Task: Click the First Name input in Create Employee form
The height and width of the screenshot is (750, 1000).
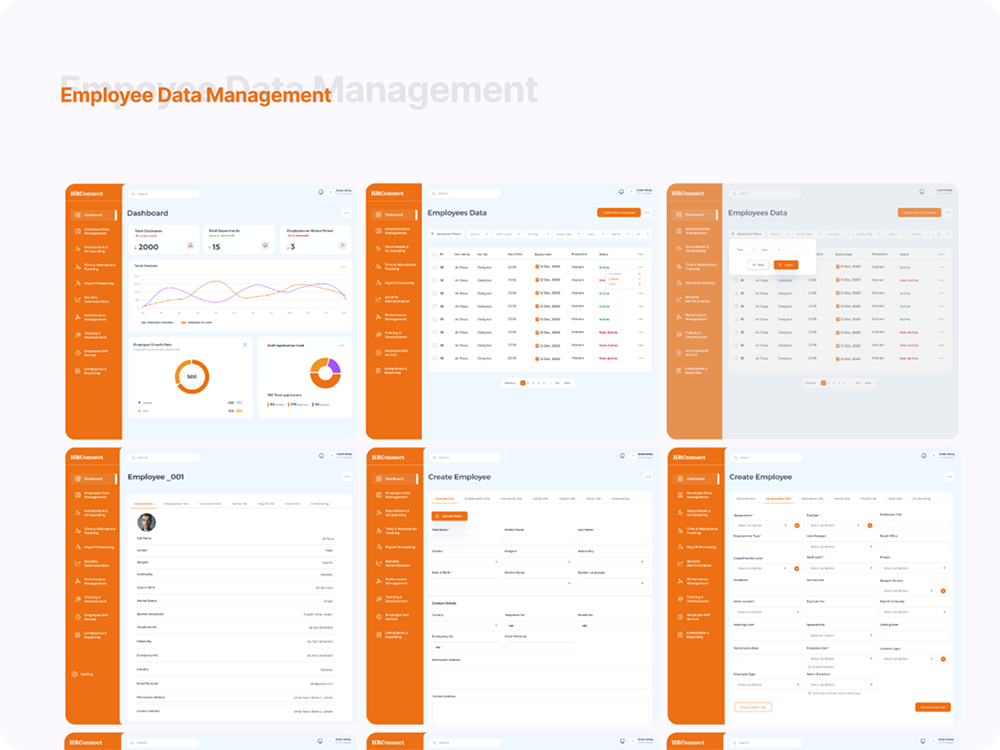Action: tap(466, 540)
